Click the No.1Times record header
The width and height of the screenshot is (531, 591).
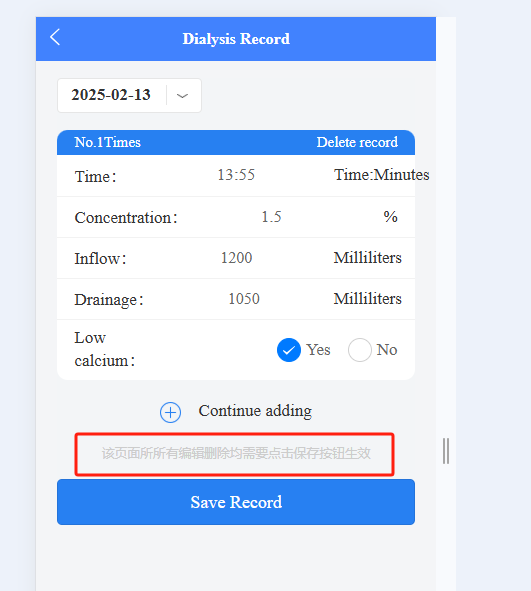107,142
